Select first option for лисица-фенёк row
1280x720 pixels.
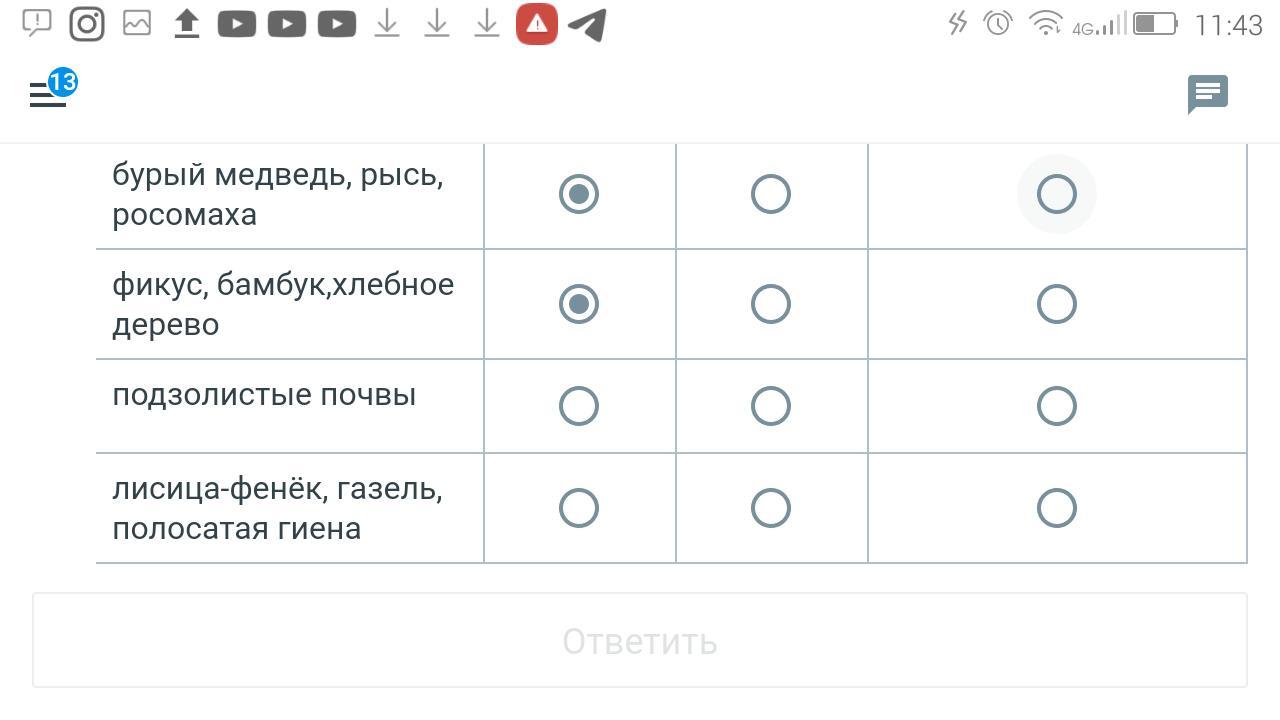coord(579,508)
